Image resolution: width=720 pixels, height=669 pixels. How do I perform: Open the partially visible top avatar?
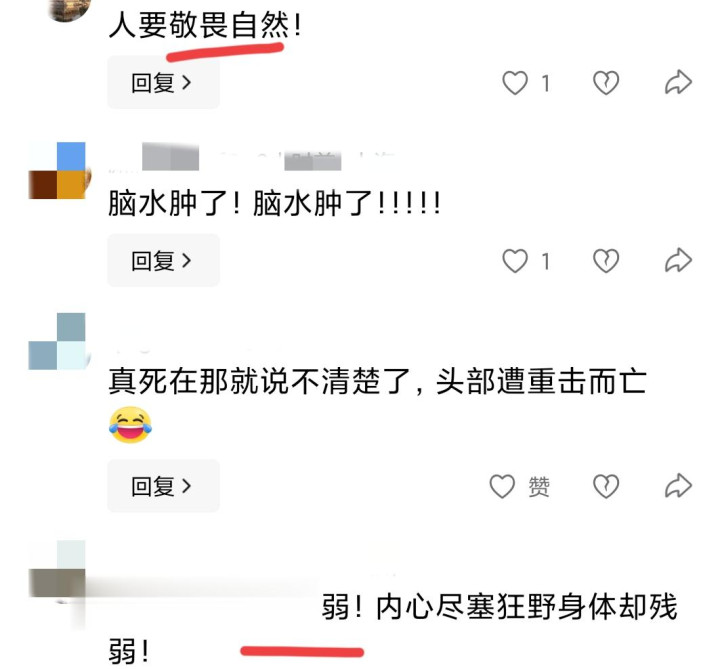tap(69, 9)
